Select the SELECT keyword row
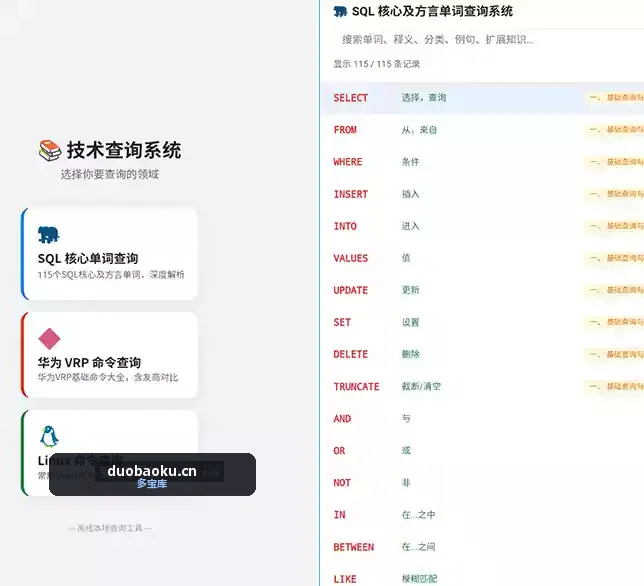The width and height of the screenshot is (644, 586). [482, 98]
